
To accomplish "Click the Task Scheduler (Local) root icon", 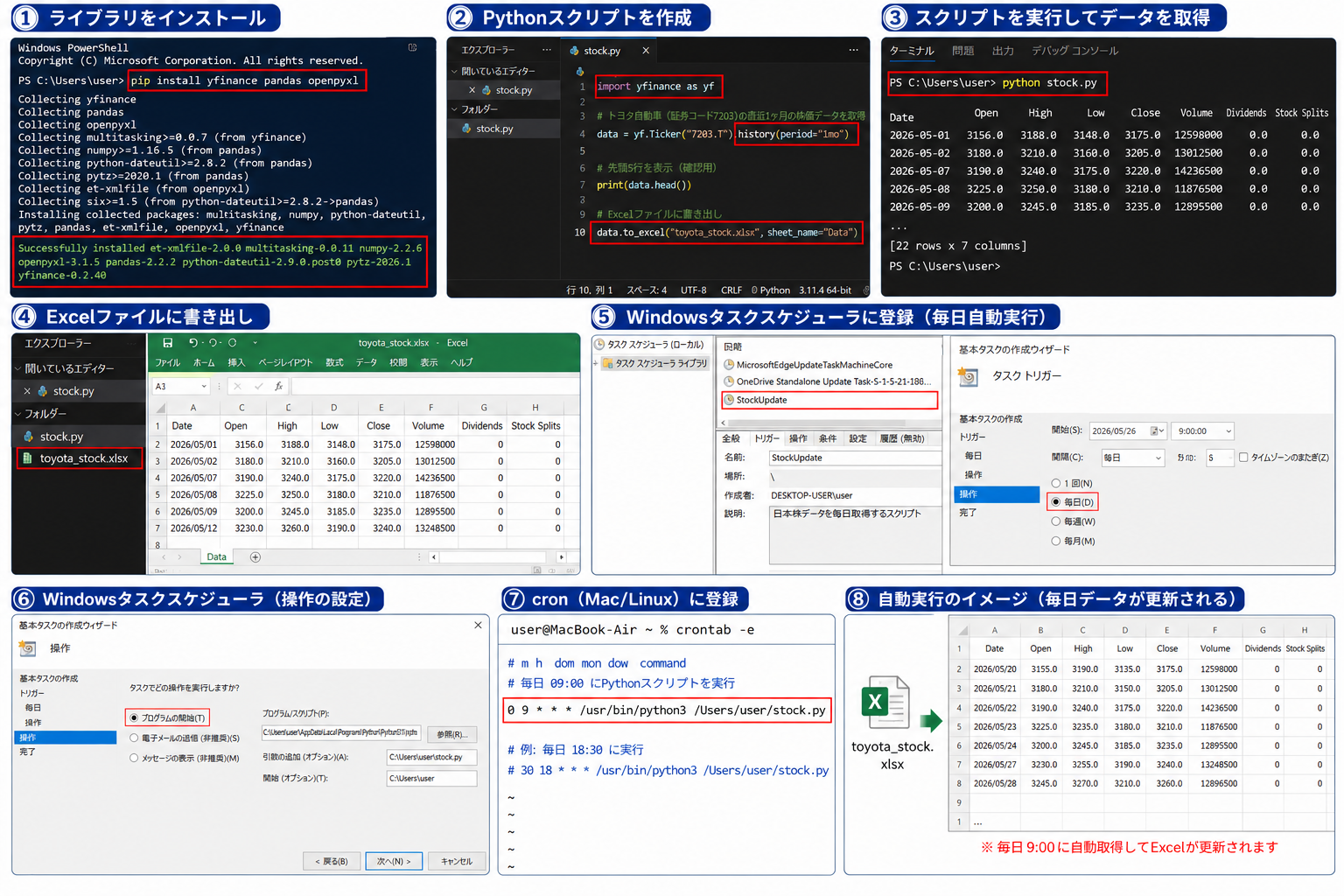I will pyautogui.click(x=600, y=344).
